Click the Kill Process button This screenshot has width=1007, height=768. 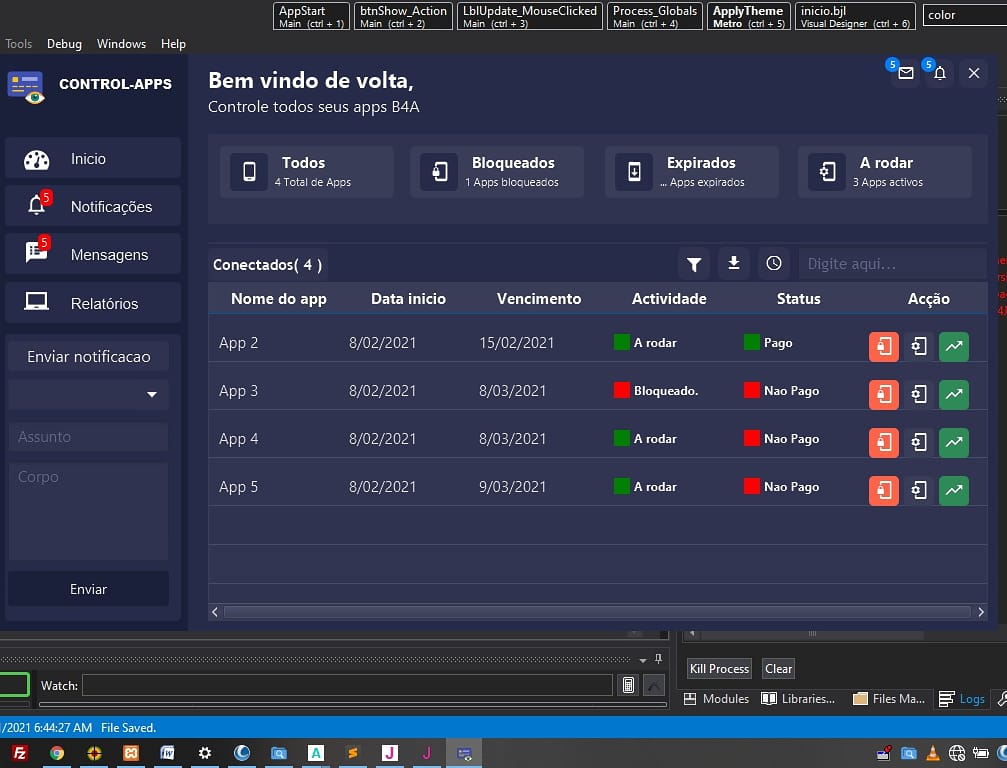[x=719, y=668]
